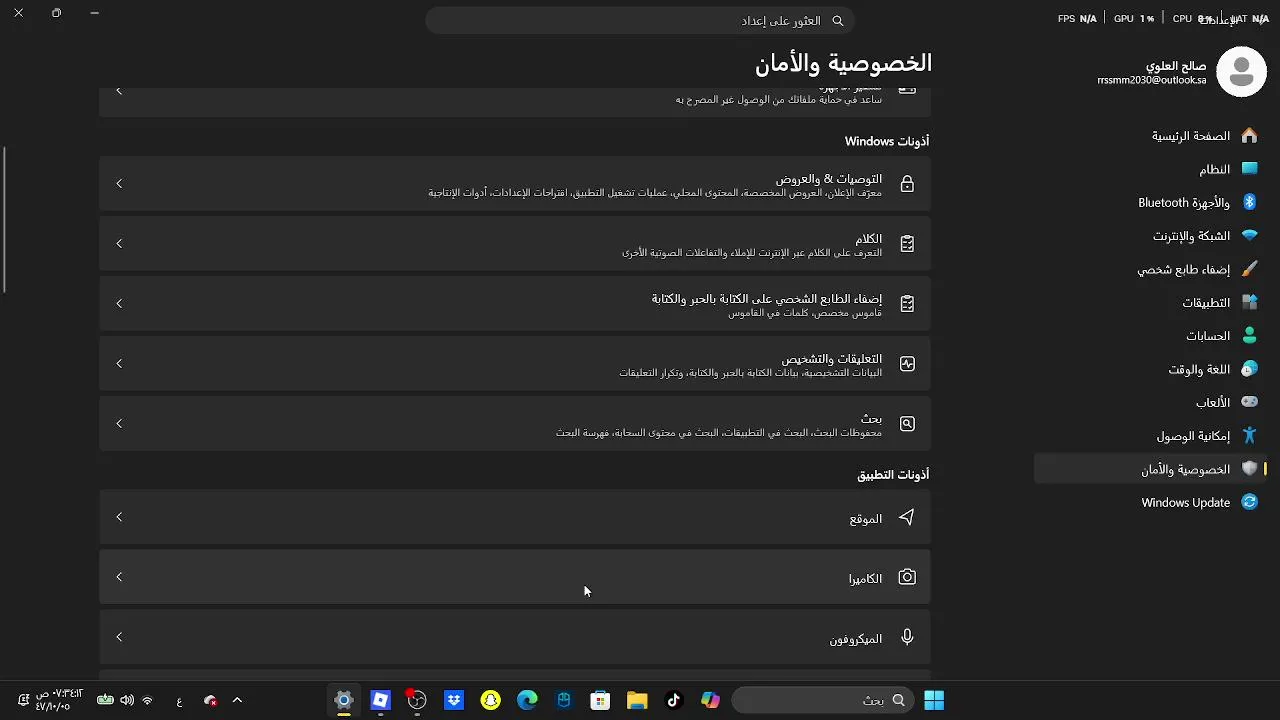
Task: Click the الكلام speech clipboard icon
Action: [907, 244]
